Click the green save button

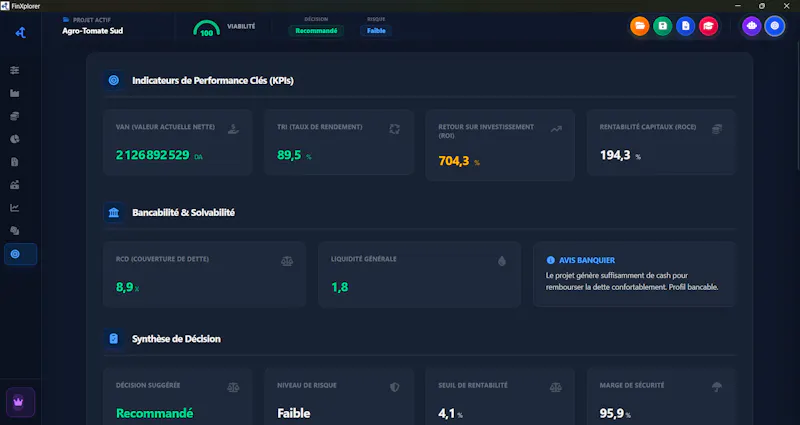click(662, 26)
